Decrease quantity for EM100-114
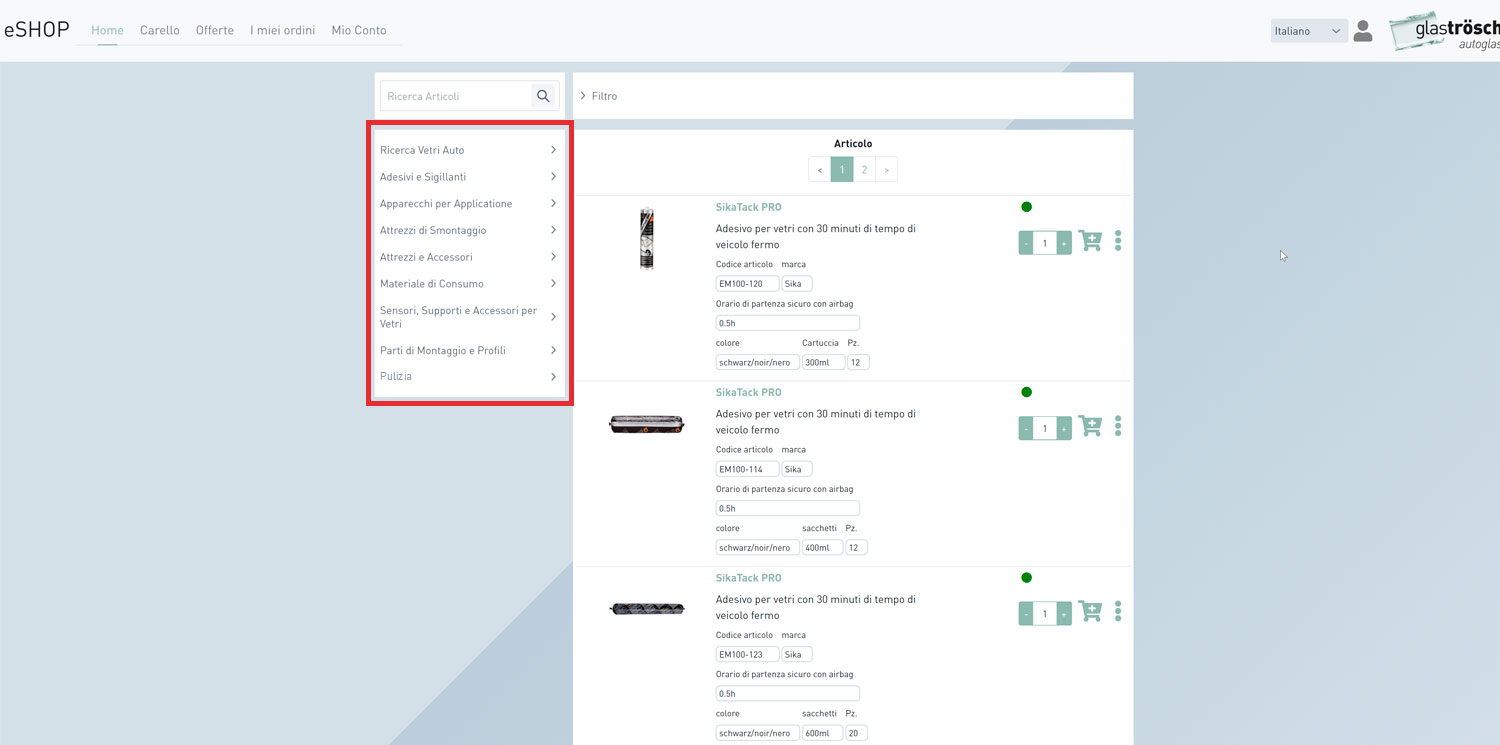This screenshot has height=745, width=1500. point(1026,428)
